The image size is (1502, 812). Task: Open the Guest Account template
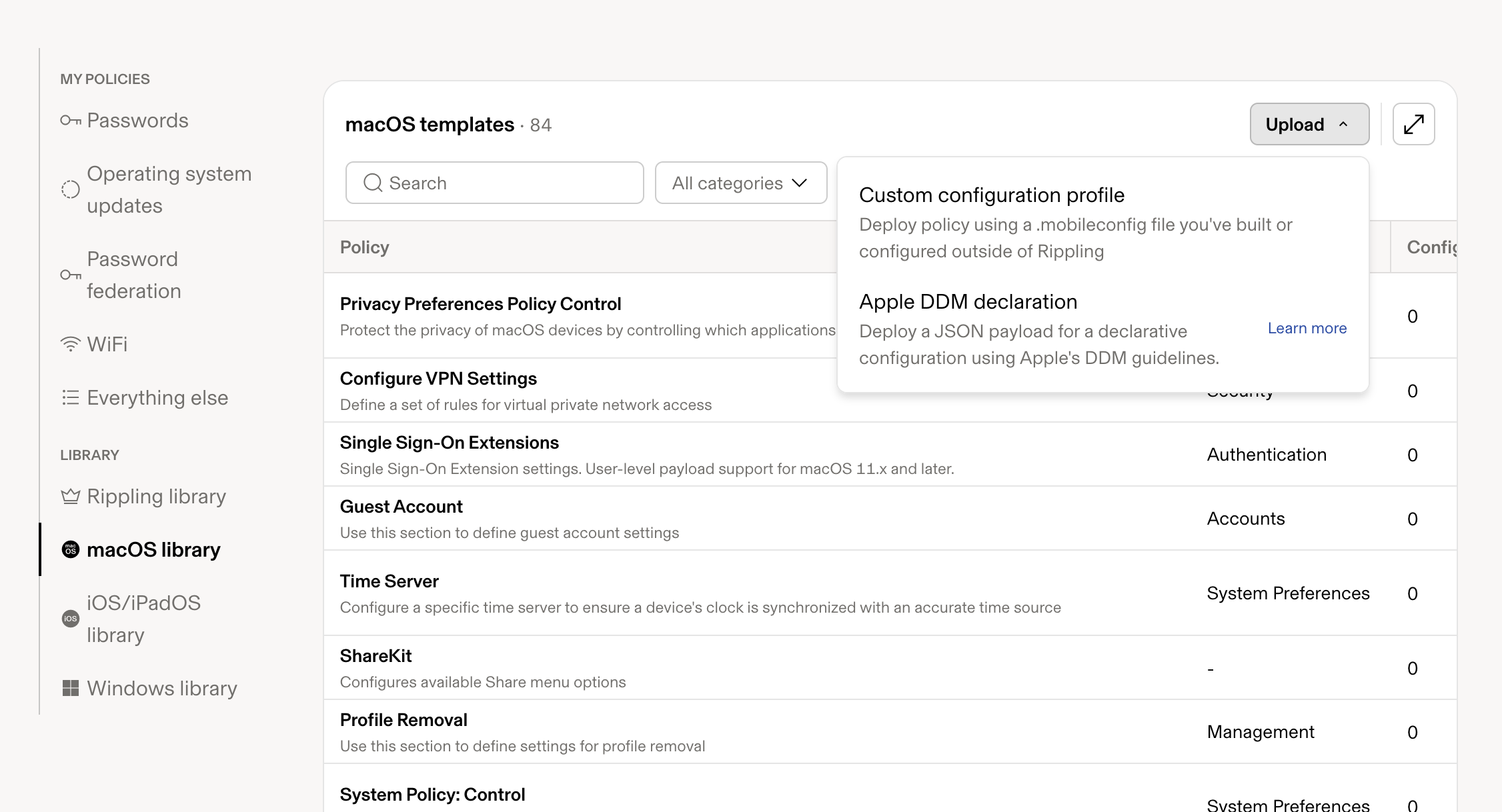(401, 507)
